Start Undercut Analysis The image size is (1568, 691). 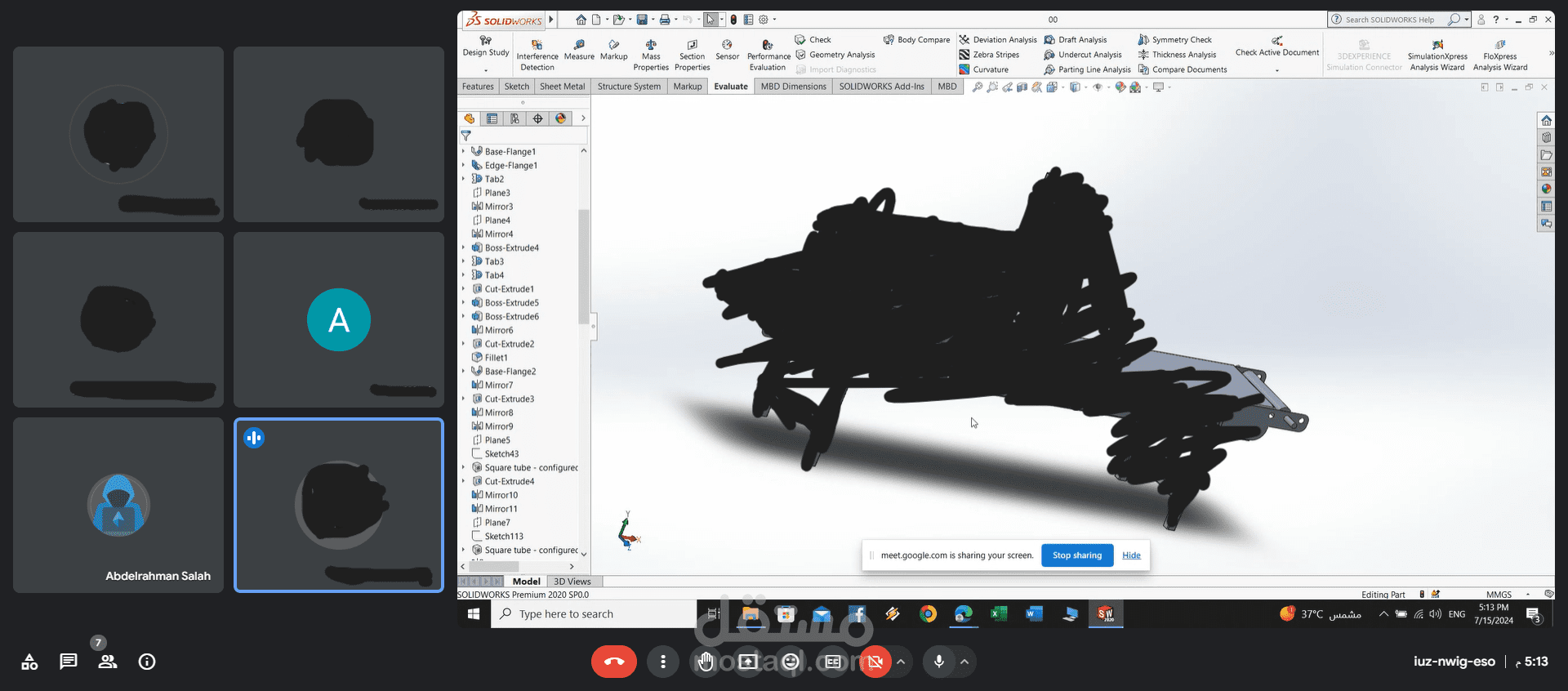(1083, 55)
